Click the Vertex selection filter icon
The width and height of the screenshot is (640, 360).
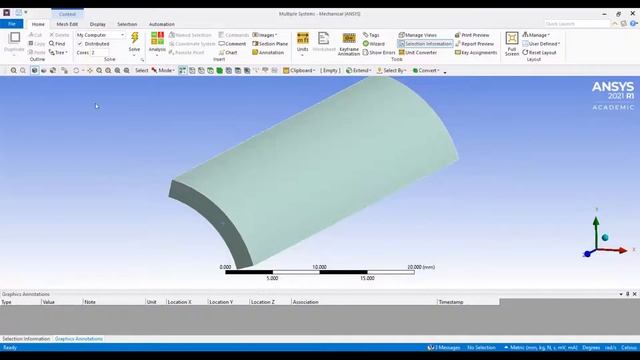(192, 71)
